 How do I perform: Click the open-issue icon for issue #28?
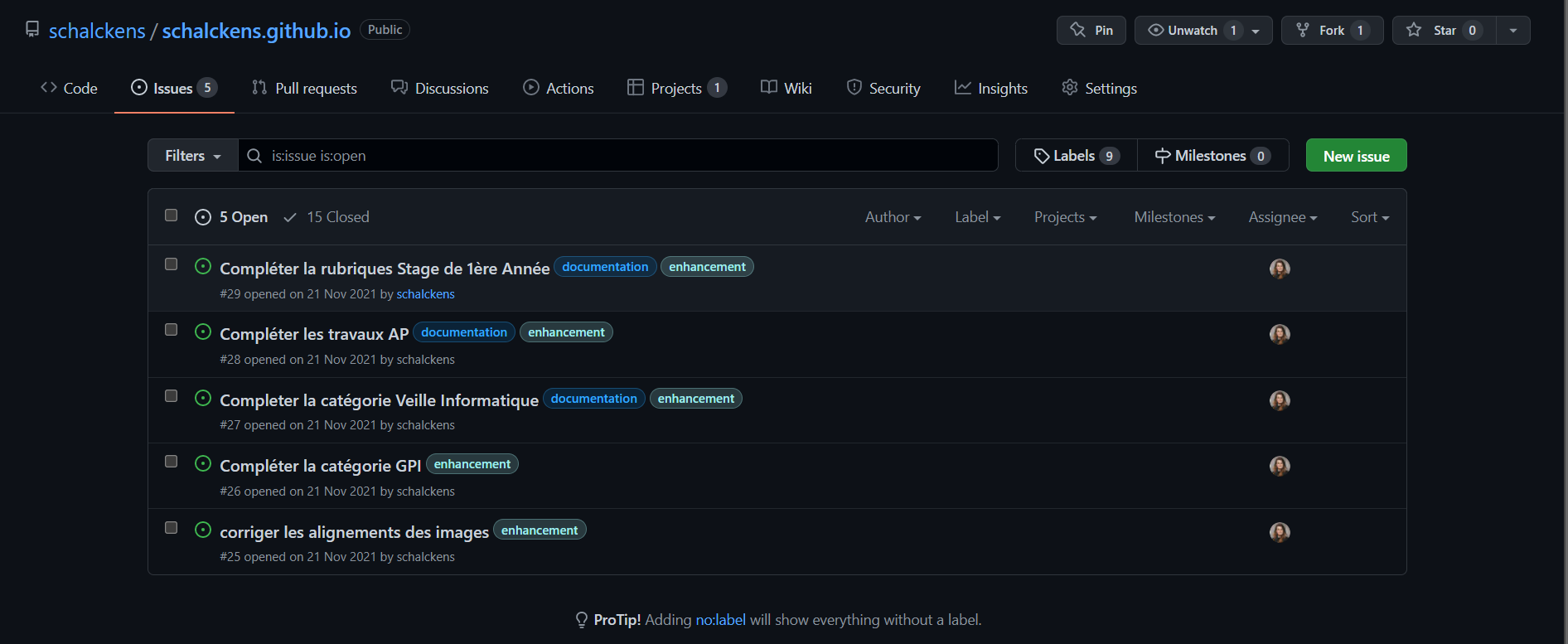click(203, 332)
